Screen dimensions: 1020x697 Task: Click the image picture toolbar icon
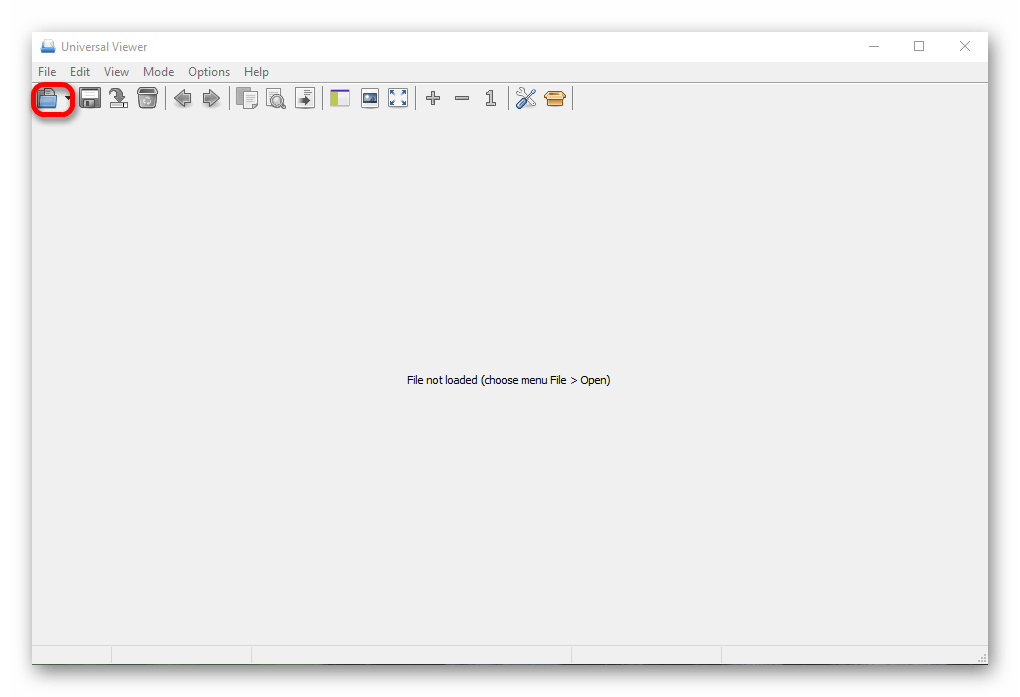pos(369,98)
